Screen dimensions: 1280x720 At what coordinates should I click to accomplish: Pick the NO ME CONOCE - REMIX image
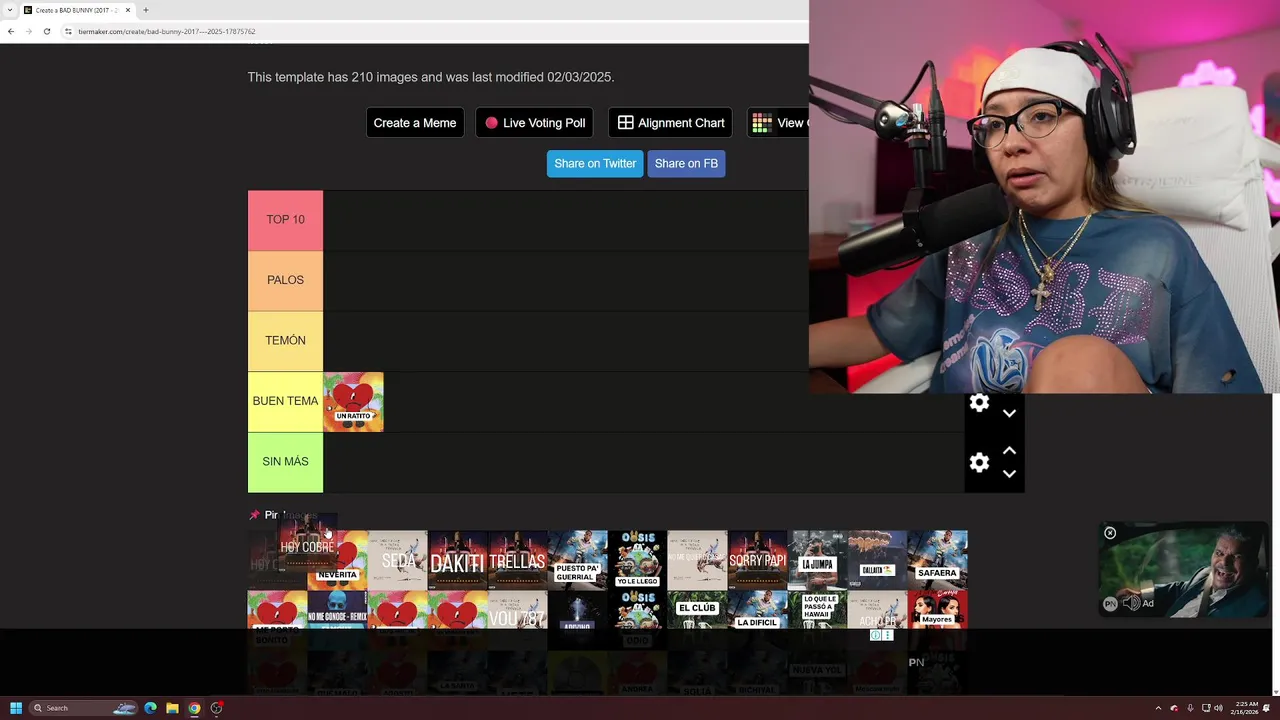click(337, 611)
